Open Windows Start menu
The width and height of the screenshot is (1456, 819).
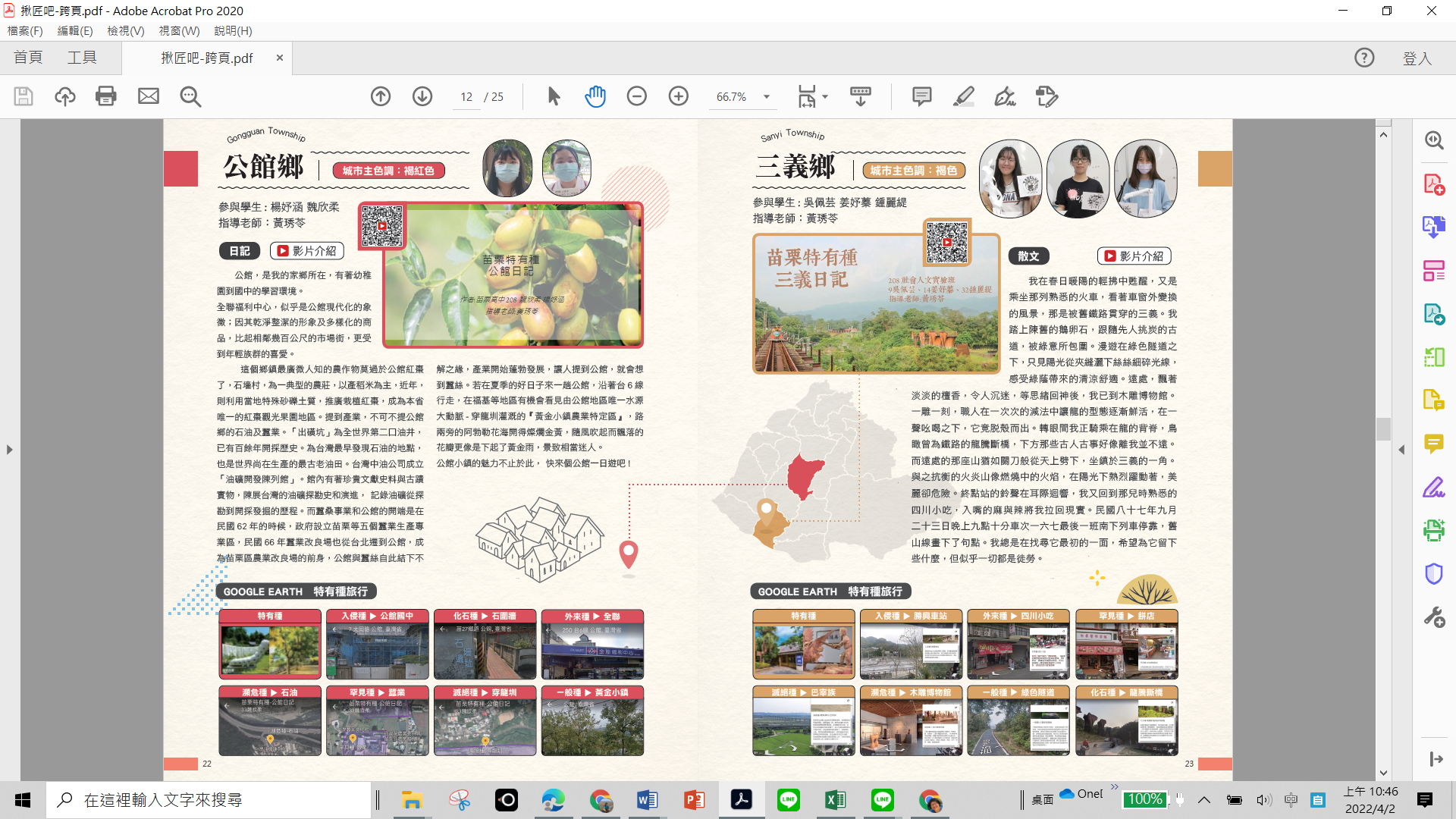click(x=23, y=800)
